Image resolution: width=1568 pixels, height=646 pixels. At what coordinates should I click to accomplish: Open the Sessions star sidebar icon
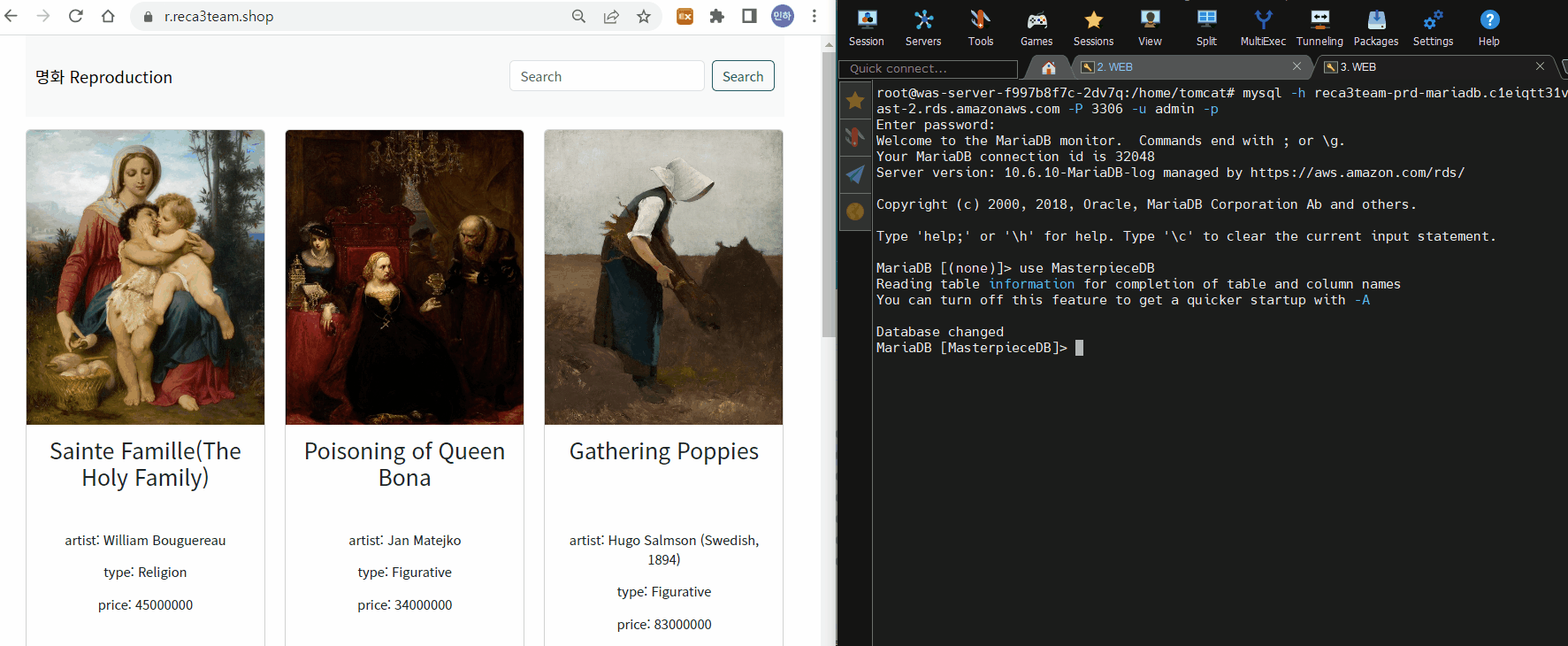coord(855,101)
